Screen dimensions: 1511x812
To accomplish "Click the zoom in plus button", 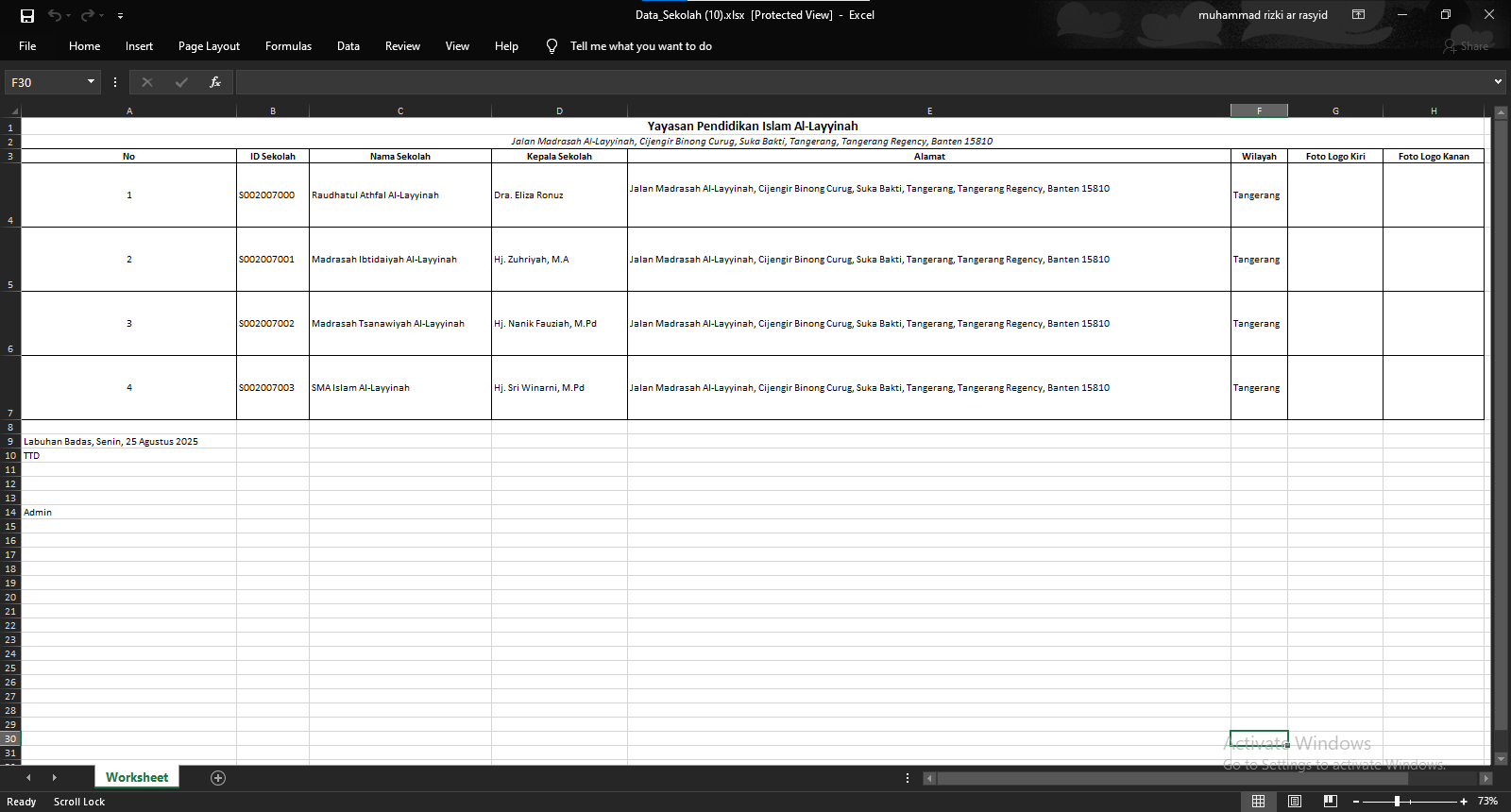I will (x=1464, y=802).
